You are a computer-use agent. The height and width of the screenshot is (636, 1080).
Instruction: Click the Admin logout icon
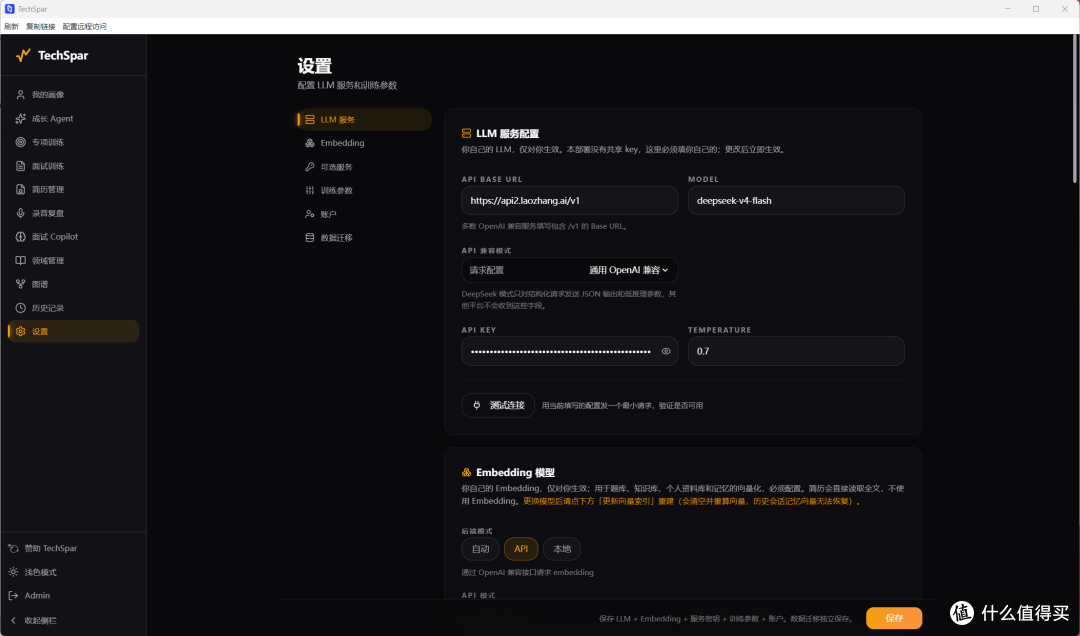pos(13,595)
